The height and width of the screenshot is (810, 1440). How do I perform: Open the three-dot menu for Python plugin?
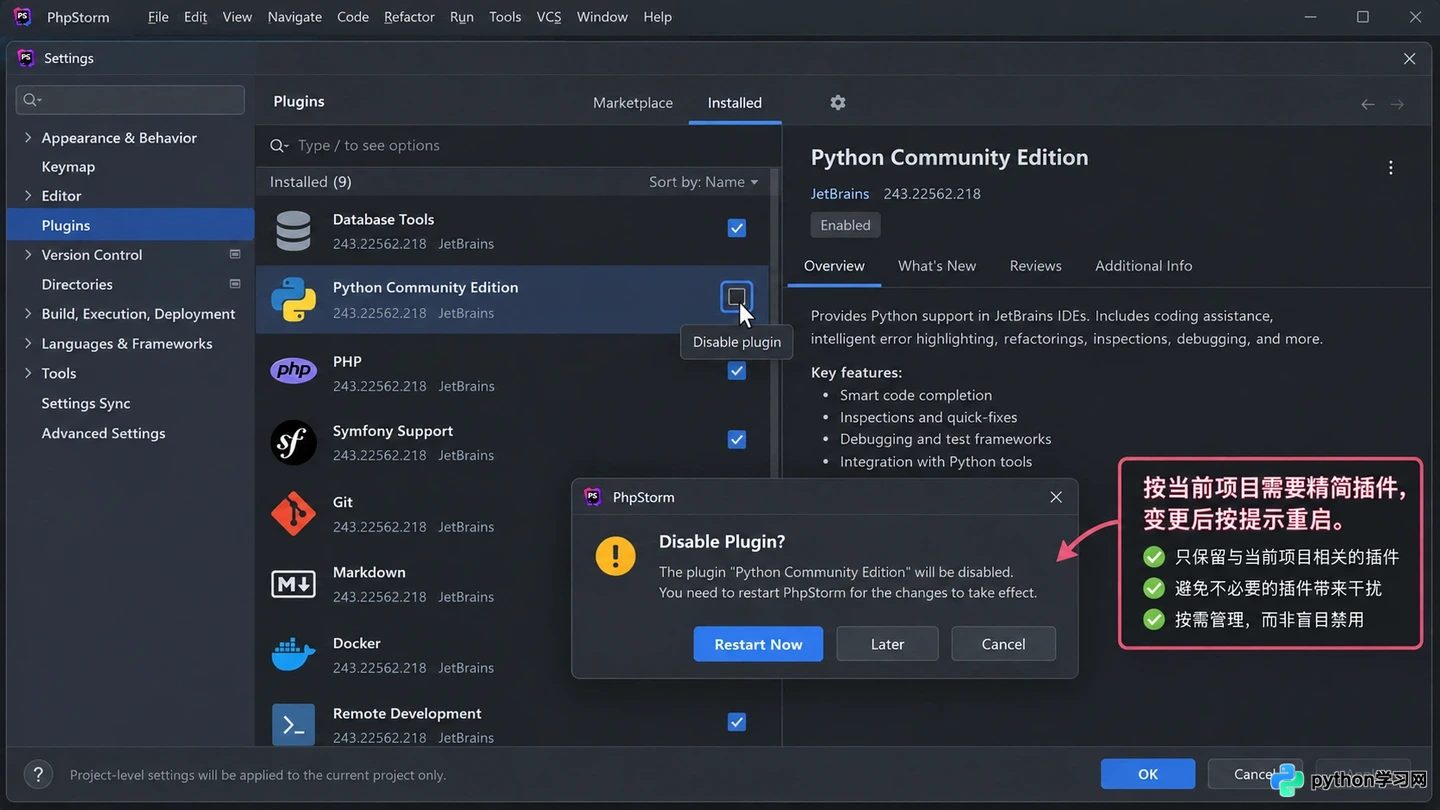pyautogui.click(x=1390, y=168)
